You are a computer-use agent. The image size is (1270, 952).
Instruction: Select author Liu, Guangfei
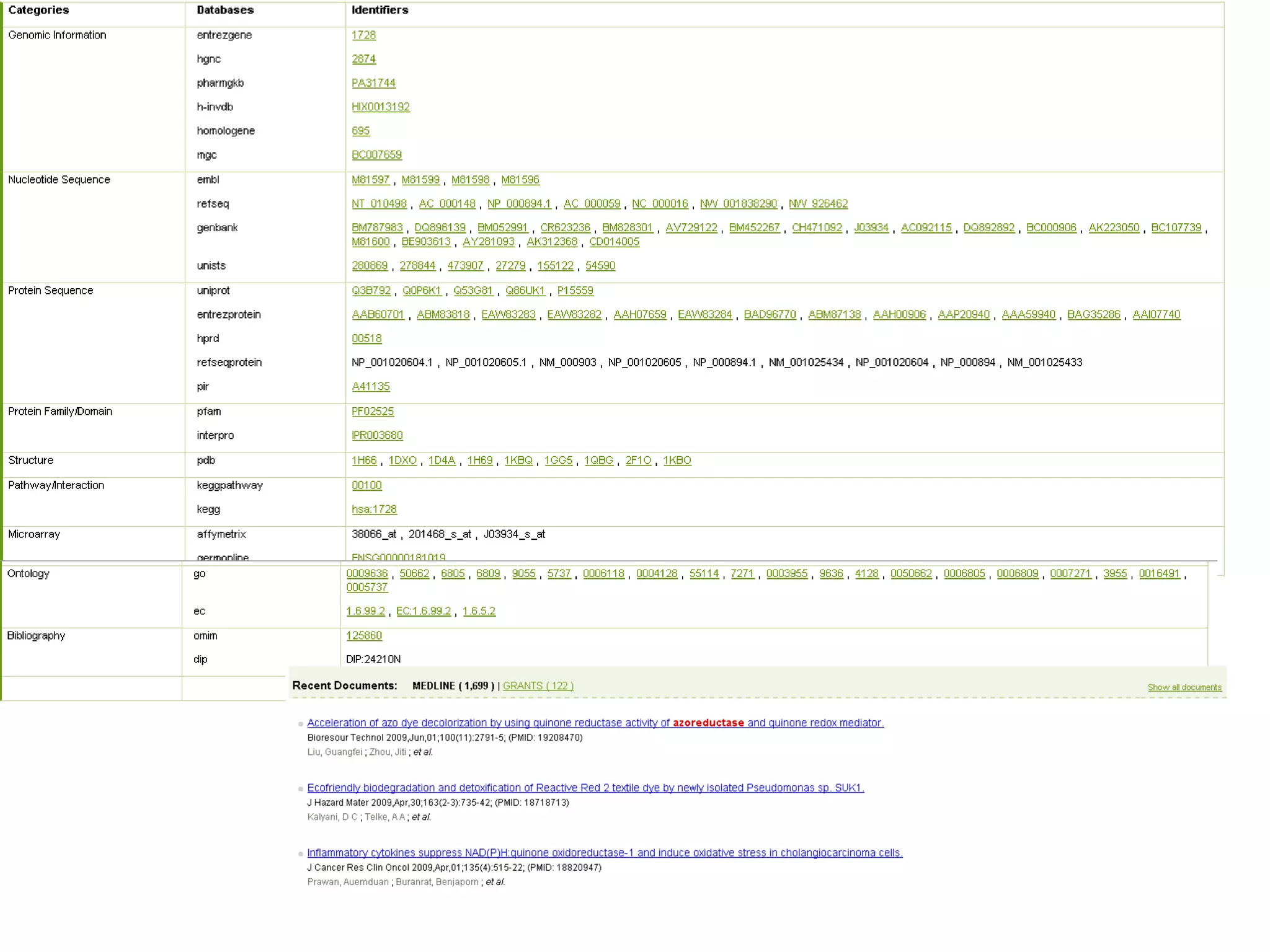(335, 752)
